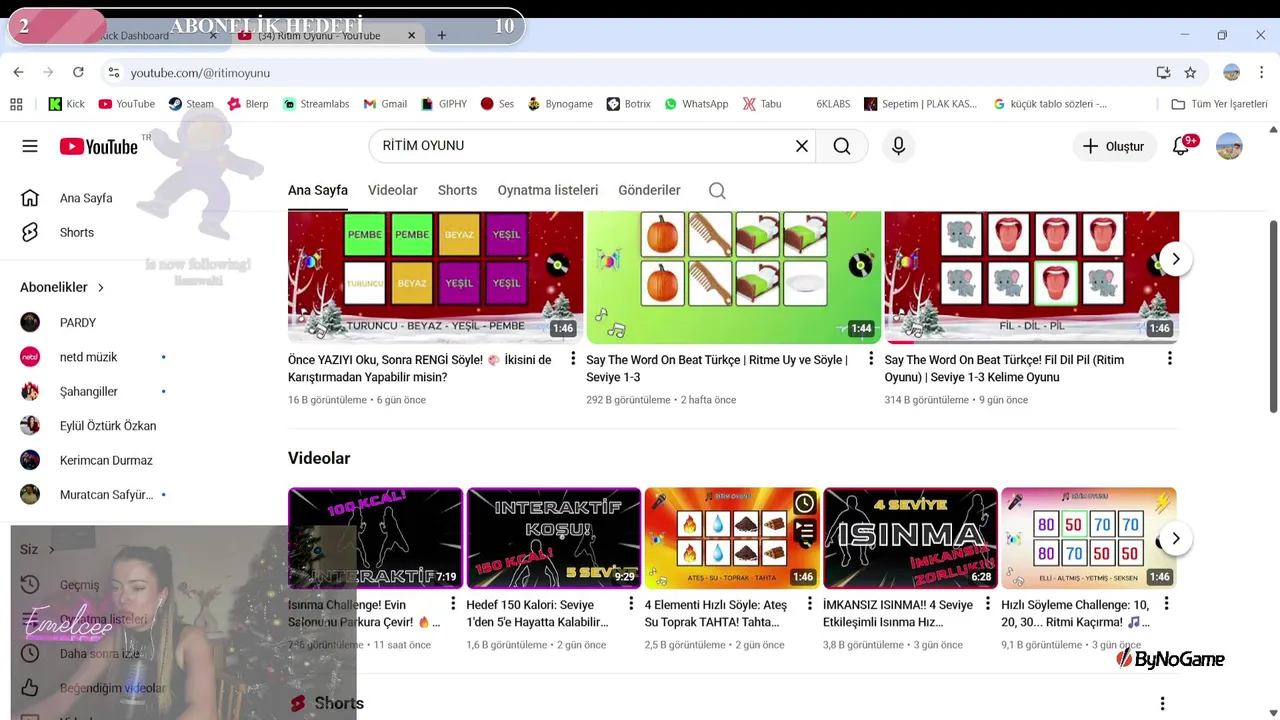Switch to the Kick Dashboard browser tab
This screenshot has width=1280, height=720.
[x=150, y=35]
